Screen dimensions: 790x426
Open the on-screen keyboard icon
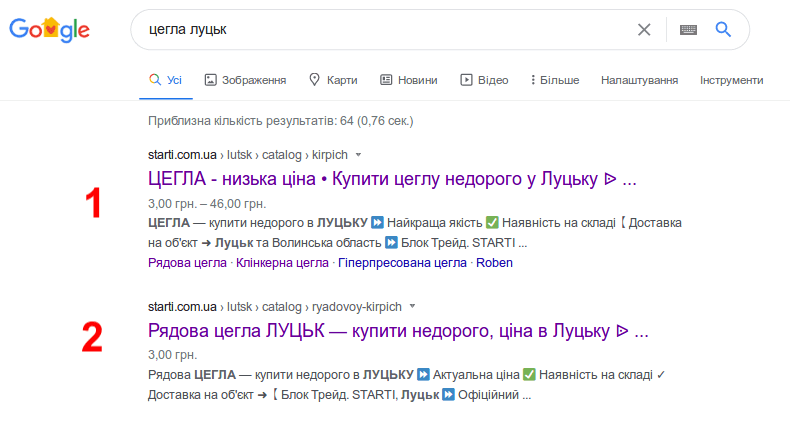688,30
